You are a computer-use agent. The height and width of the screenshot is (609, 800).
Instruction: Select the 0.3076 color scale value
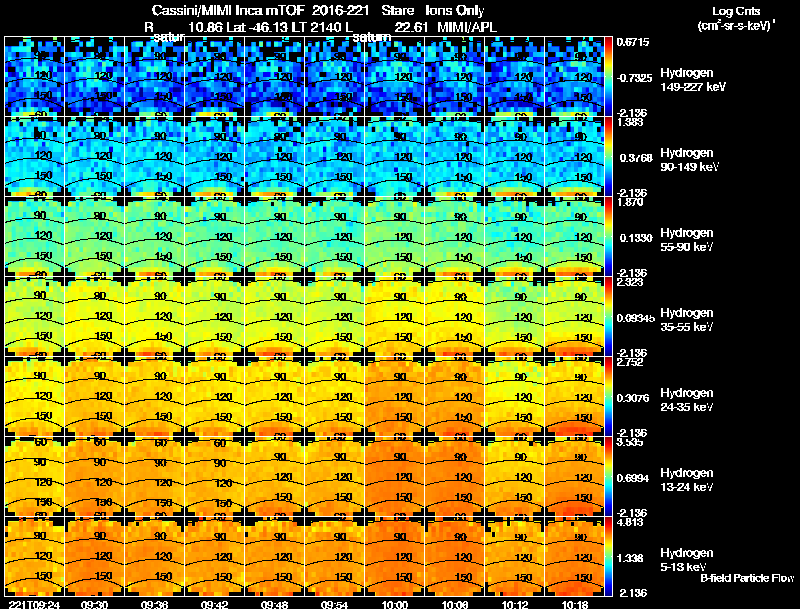633,398
